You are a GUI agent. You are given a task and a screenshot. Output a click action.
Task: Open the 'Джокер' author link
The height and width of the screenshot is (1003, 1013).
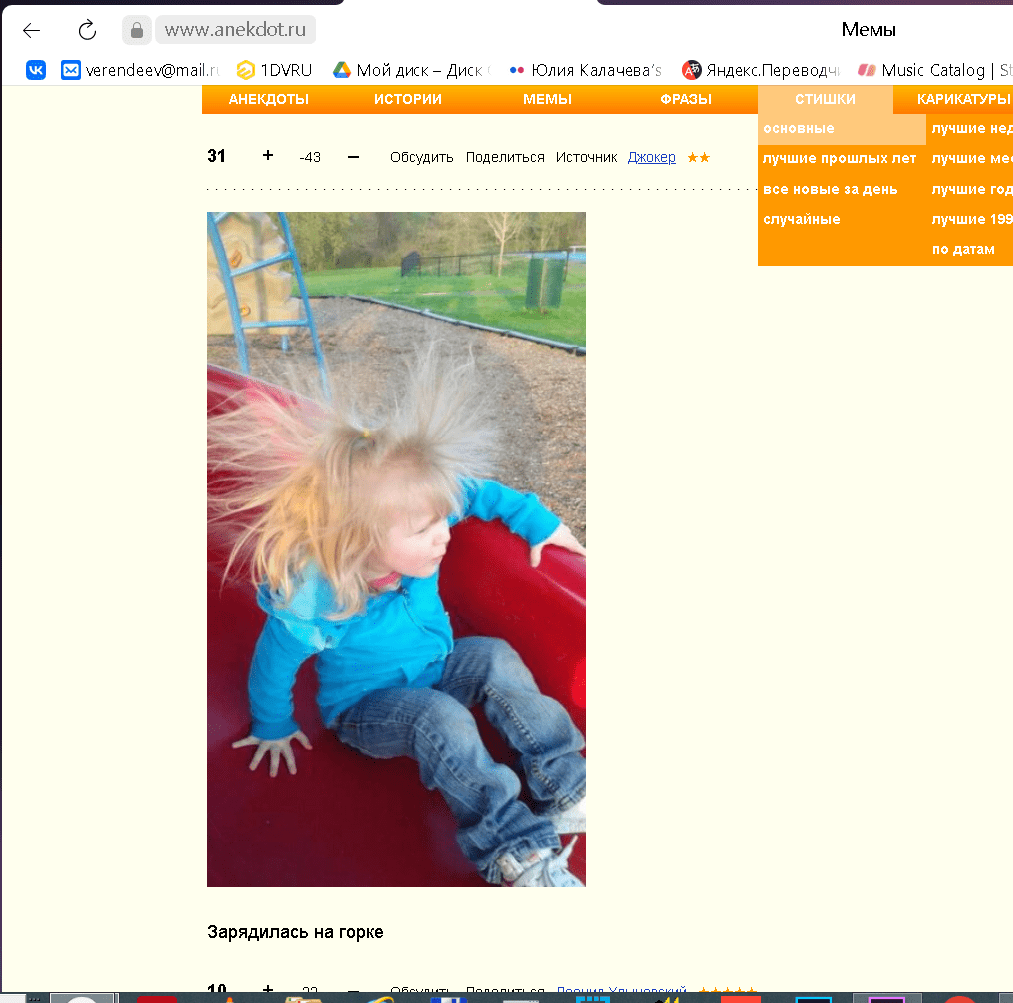[651, 157]
